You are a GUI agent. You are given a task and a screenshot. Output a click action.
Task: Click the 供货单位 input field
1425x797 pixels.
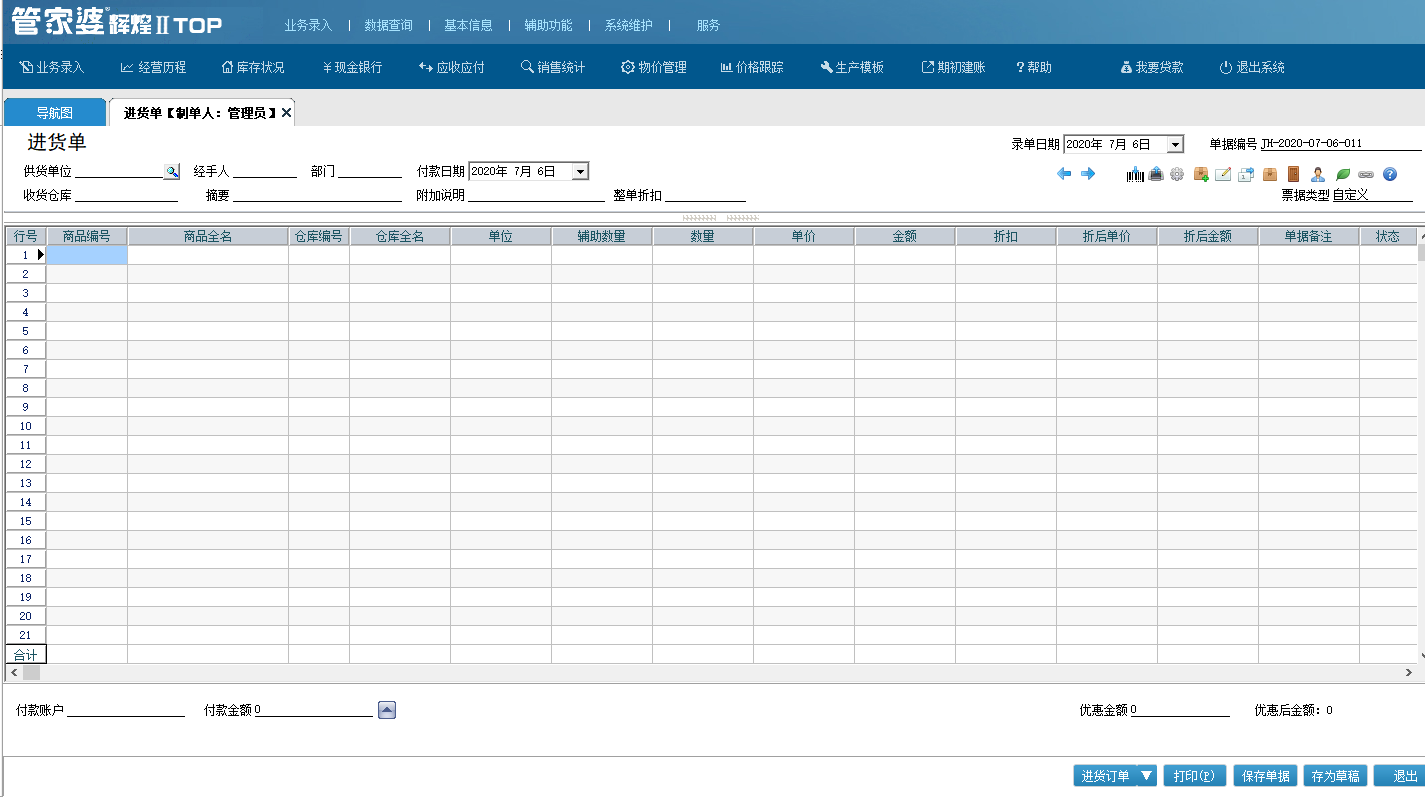pyautogui.click(x=119, y=172)
